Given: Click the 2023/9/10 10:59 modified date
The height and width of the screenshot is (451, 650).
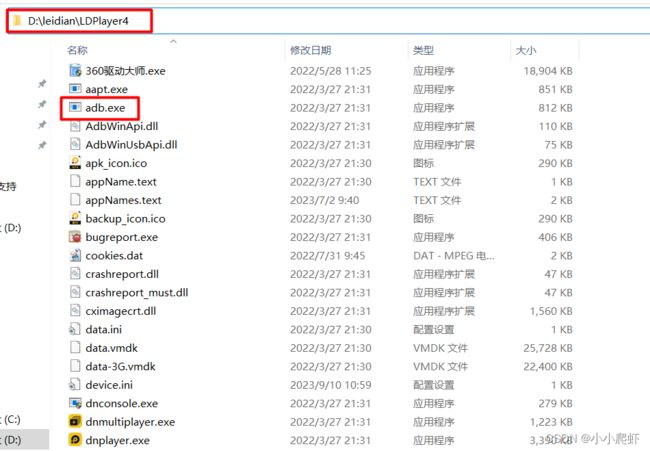Looking at the screenshot, I should point(331,385).
